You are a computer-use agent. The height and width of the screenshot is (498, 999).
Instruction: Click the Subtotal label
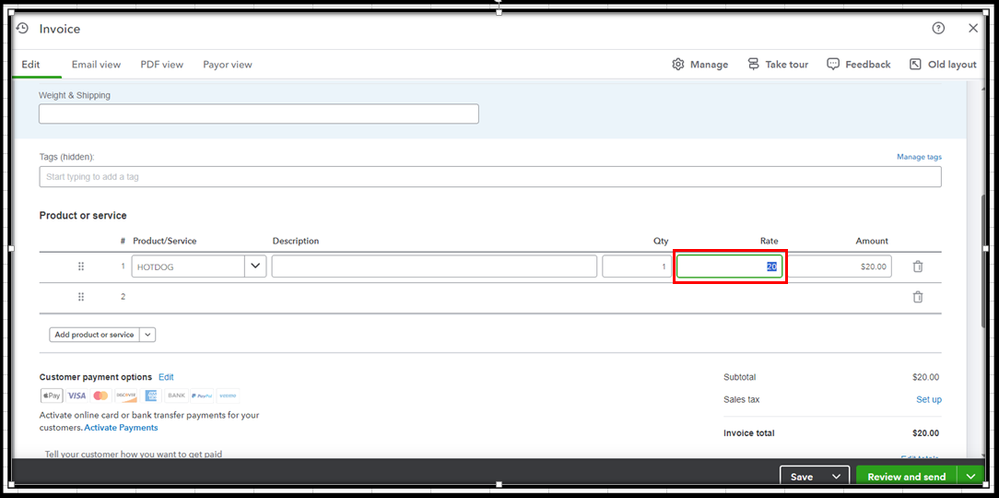[x=740, y=377]
